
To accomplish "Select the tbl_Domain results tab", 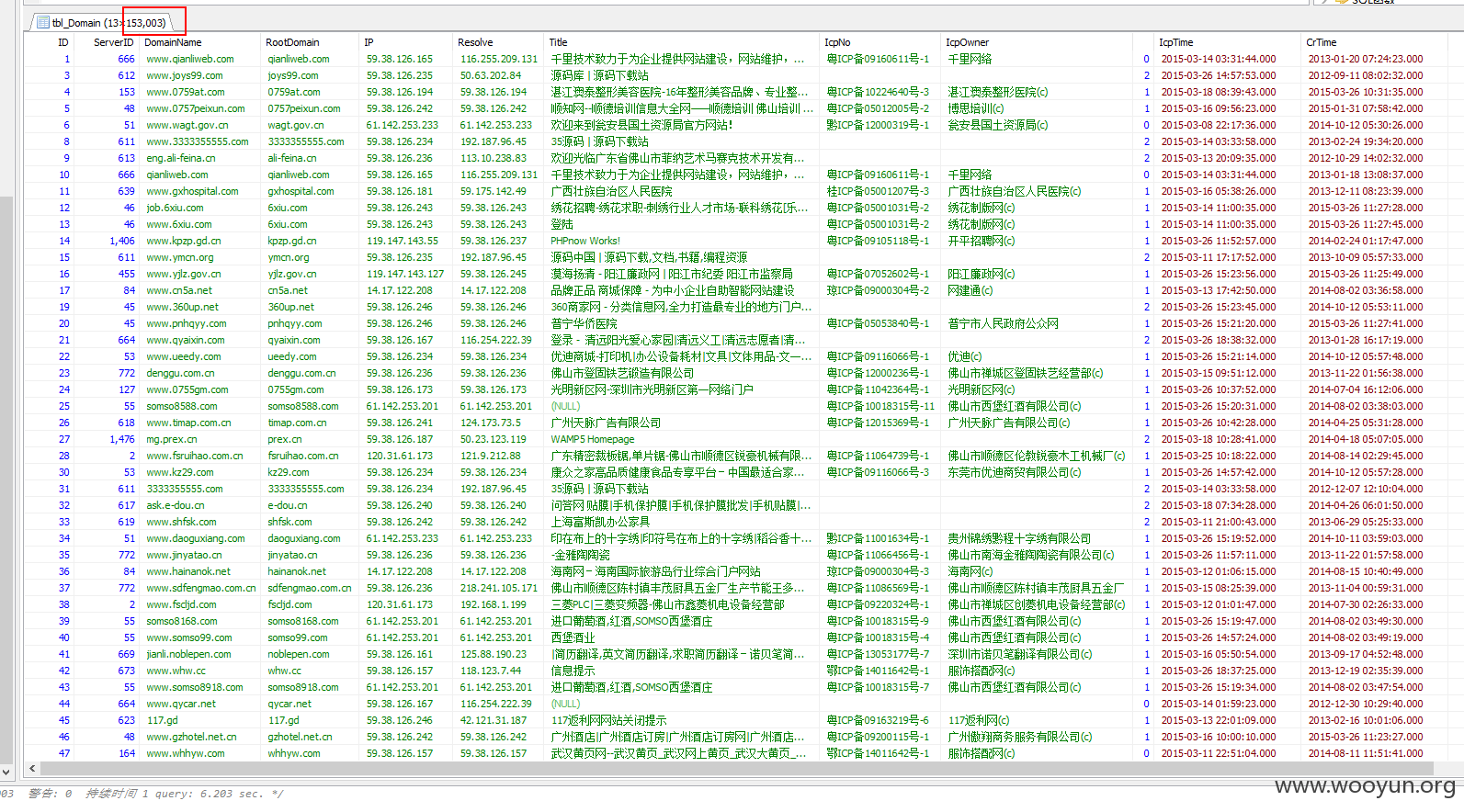I will (x=102, y=22).
